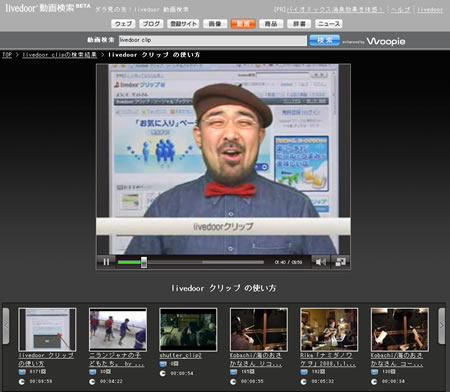This screenshot has width=450, height=392.
Task: Mute the video with the speaker icon
Action: pos(321,262)
